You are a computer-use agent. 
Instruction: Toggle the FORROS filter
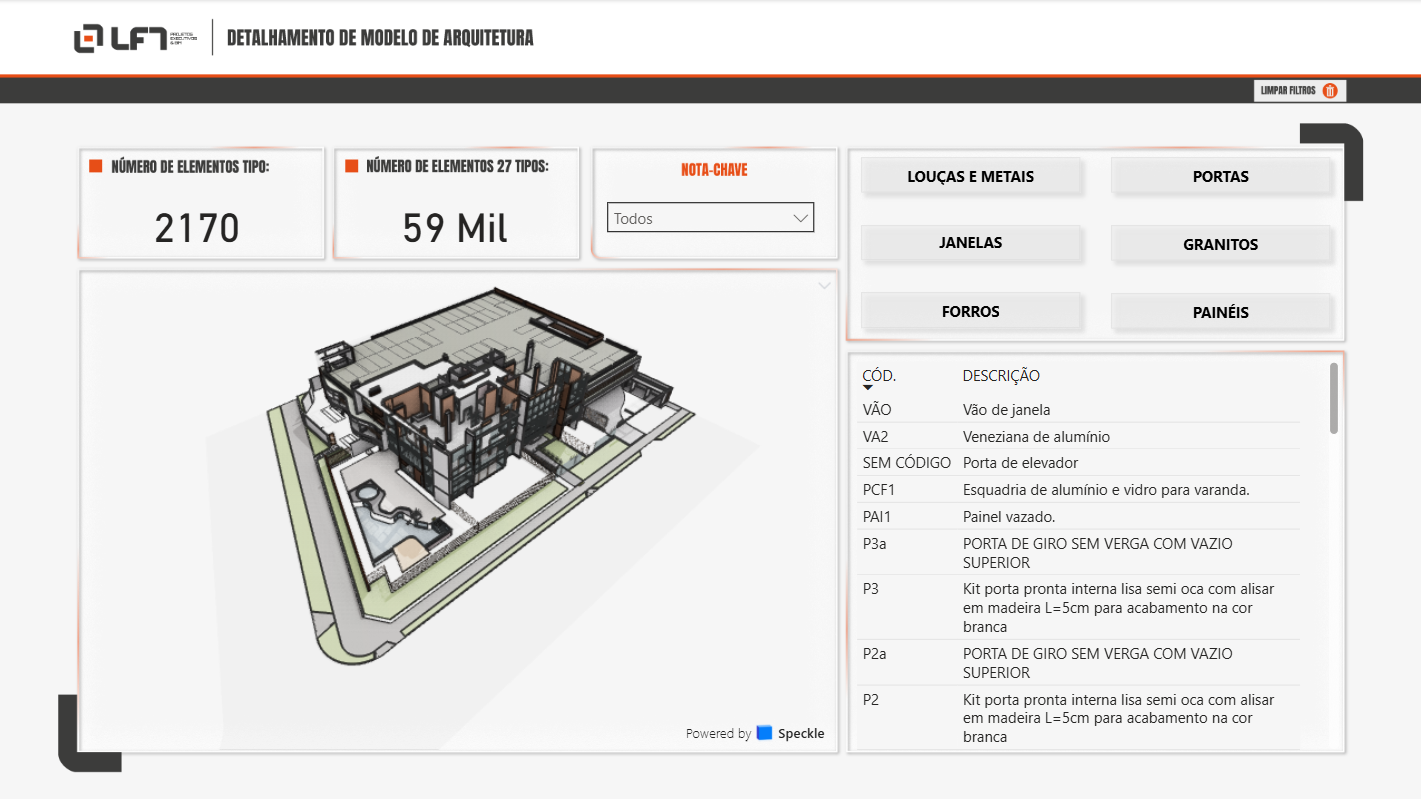pos(971,311)
